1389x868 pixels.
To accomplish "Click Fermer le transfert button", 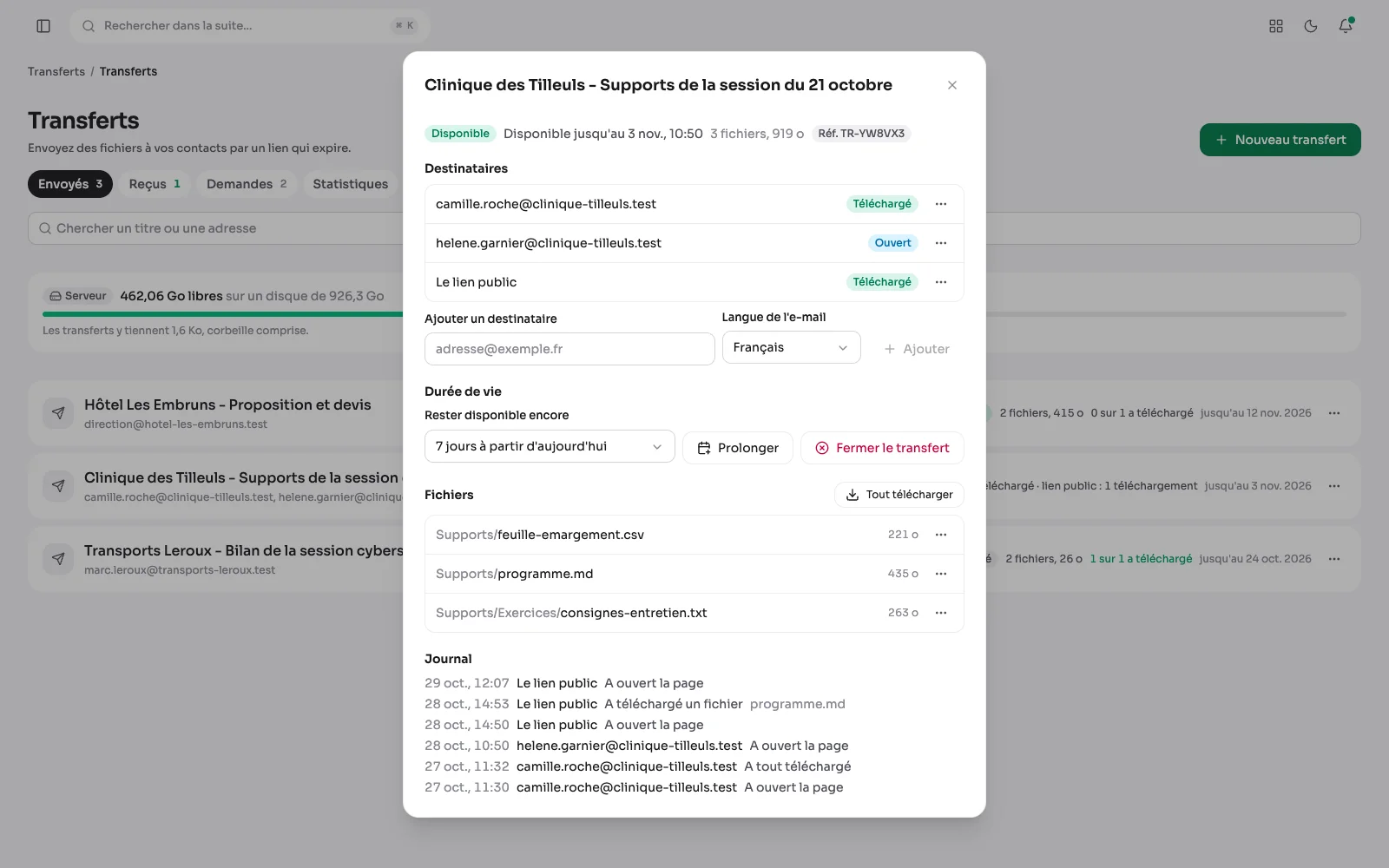I will pos(882,448).
